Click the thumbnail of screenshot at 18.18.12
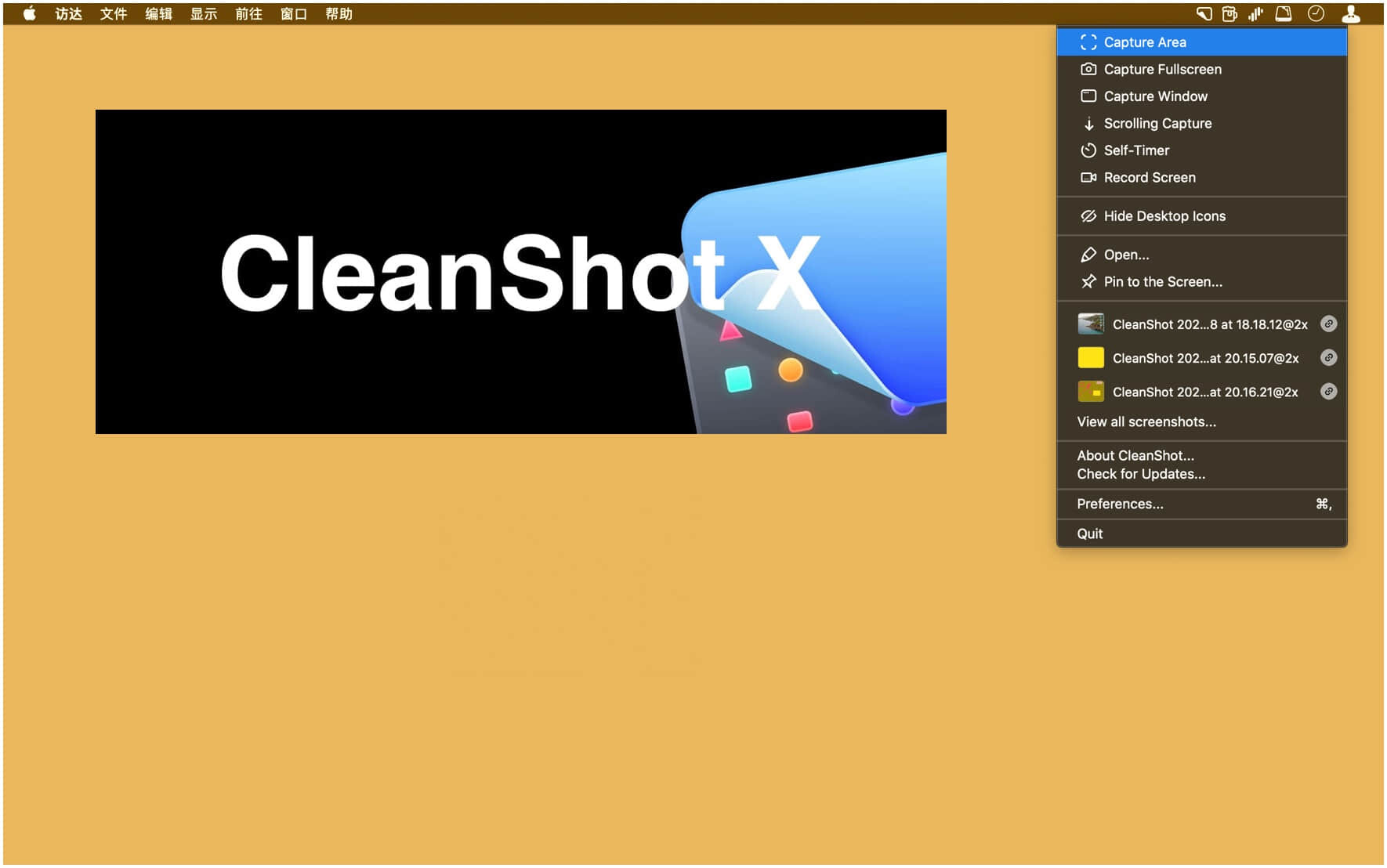This screenshot has width=1387, height=868. point(1091,324)
